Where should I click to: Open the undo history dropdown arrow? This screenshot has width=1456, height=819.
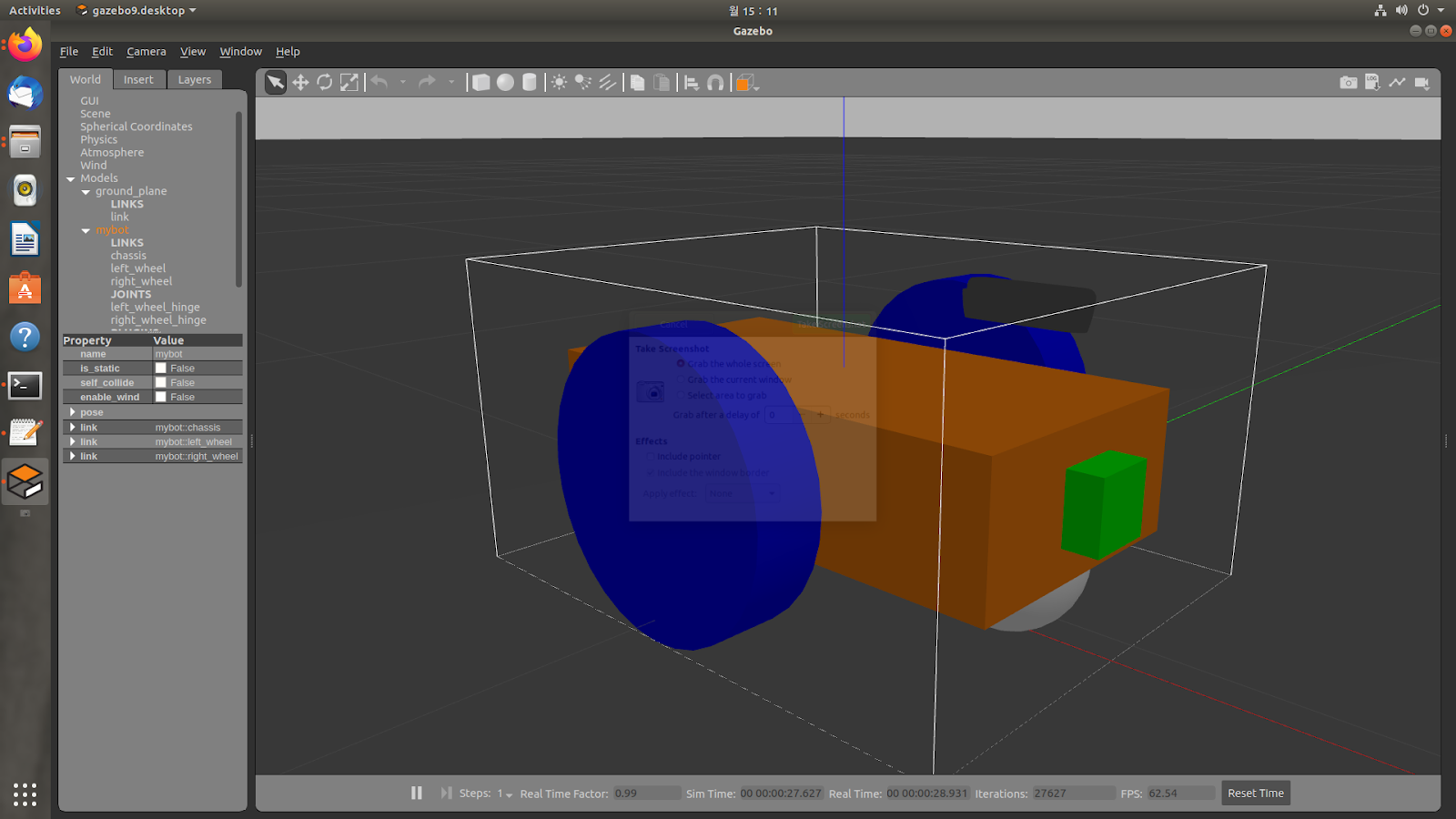click(x=403, y=83)
